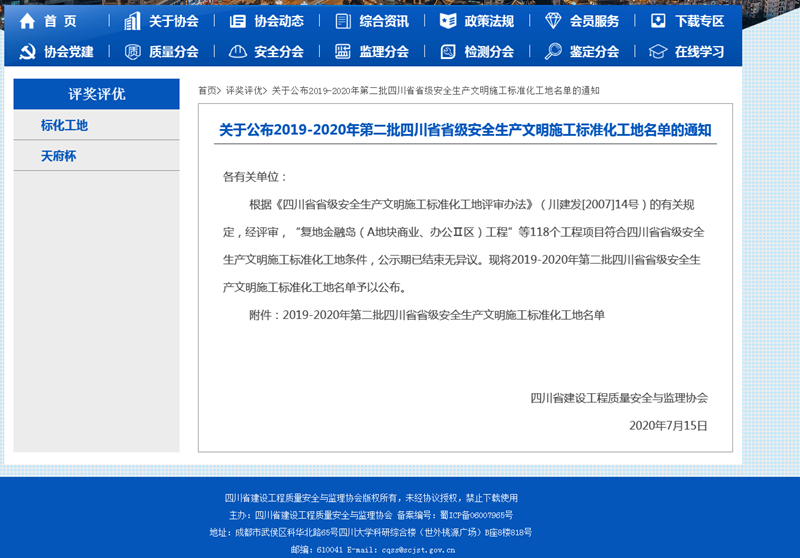
Task: Click the badge icon beside 质量分会
Action: pos(132,52)
